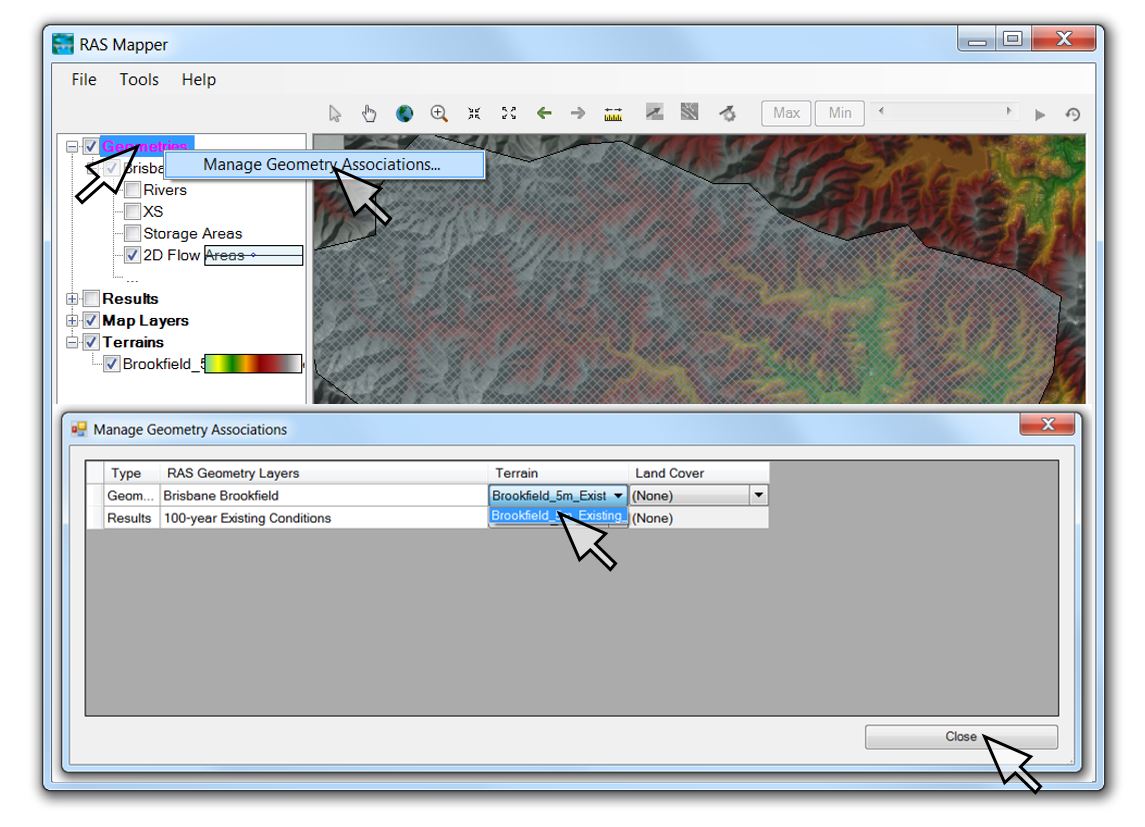Select the XS tree item
1145x827 pixels.
click(x=153, y=212)
